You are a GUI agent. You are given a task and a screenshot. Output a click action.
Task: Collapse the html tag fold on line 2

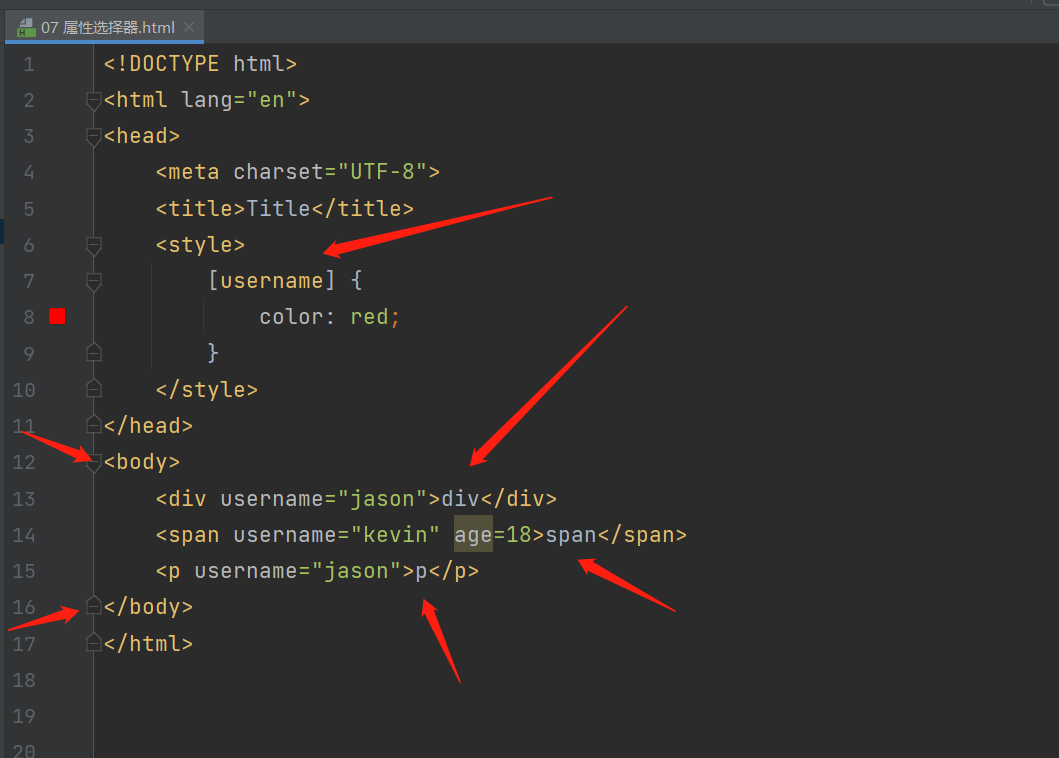[x=94, y=101]
